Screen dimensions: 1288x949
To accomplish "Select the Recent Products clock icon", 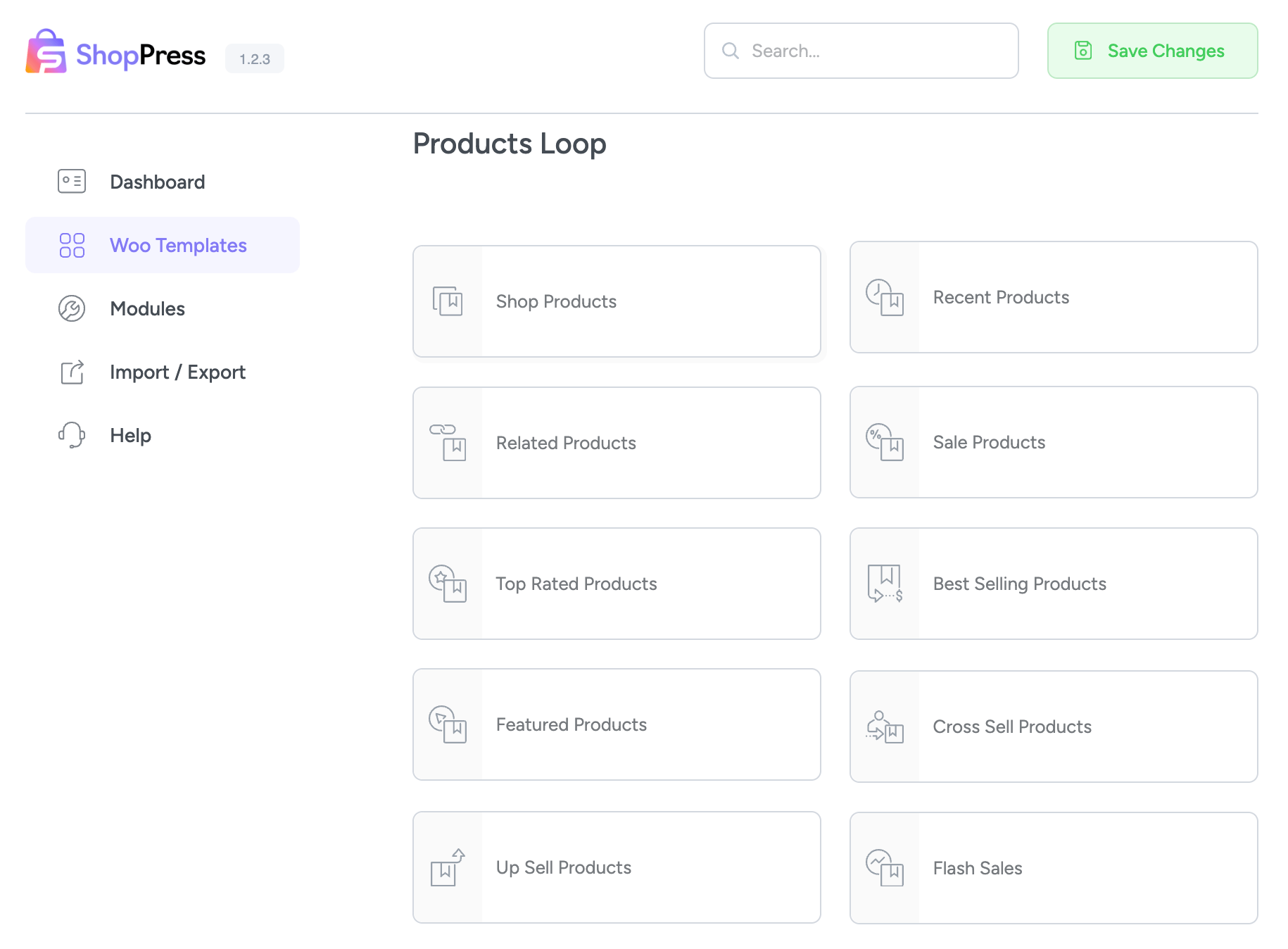I will 885,297.
